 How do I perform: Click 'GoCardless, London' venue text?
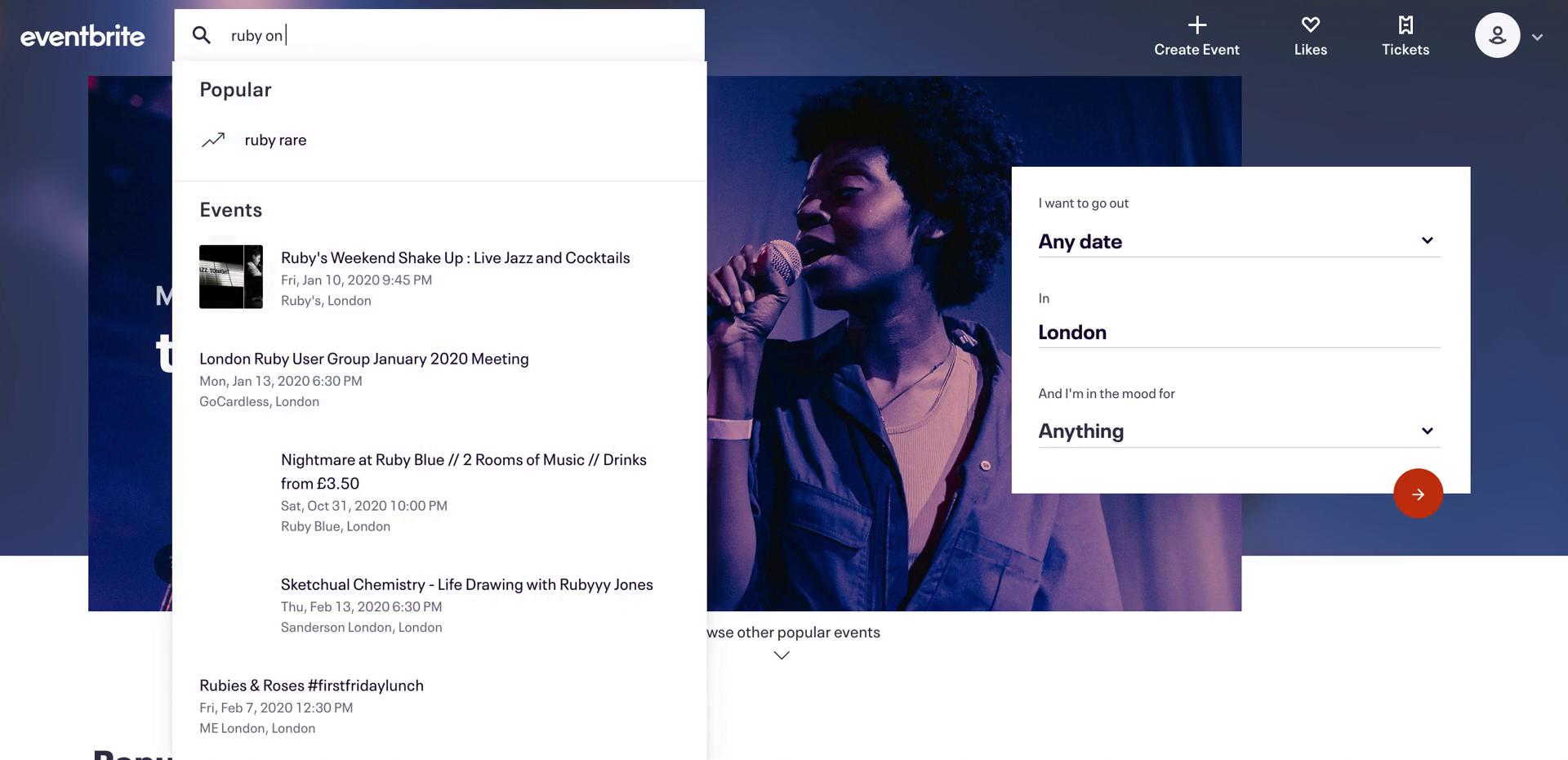click(259, 401)
